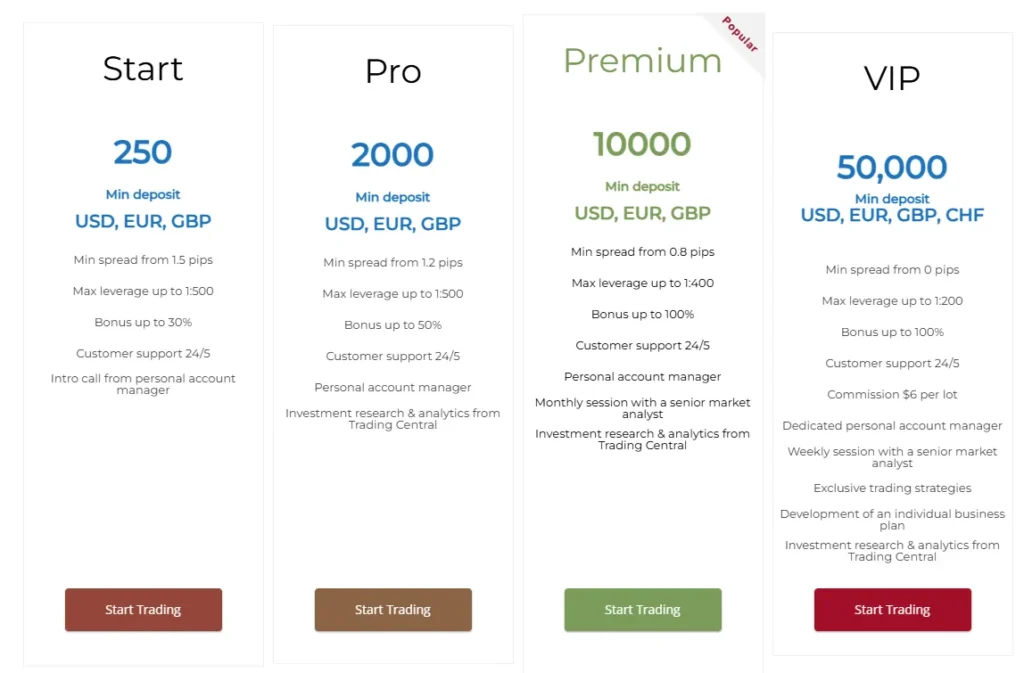Select Bonus up to 50% on Pro plan

coord(392,324)
